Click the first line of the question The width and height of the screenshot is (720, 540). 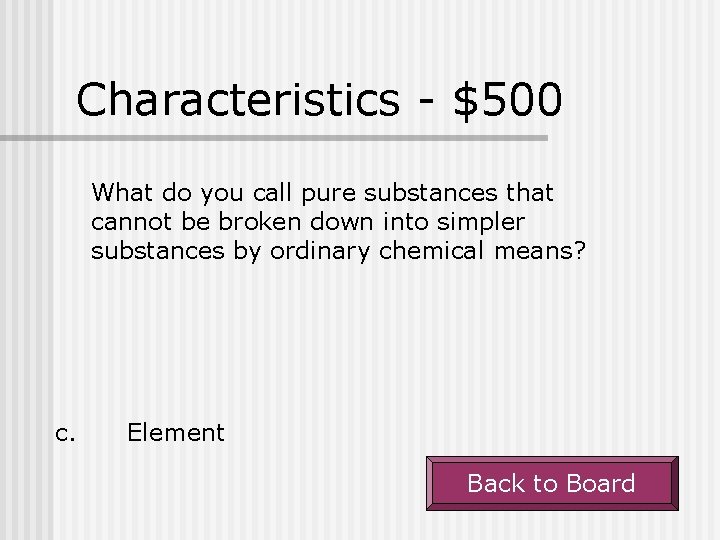pos(322,193)
